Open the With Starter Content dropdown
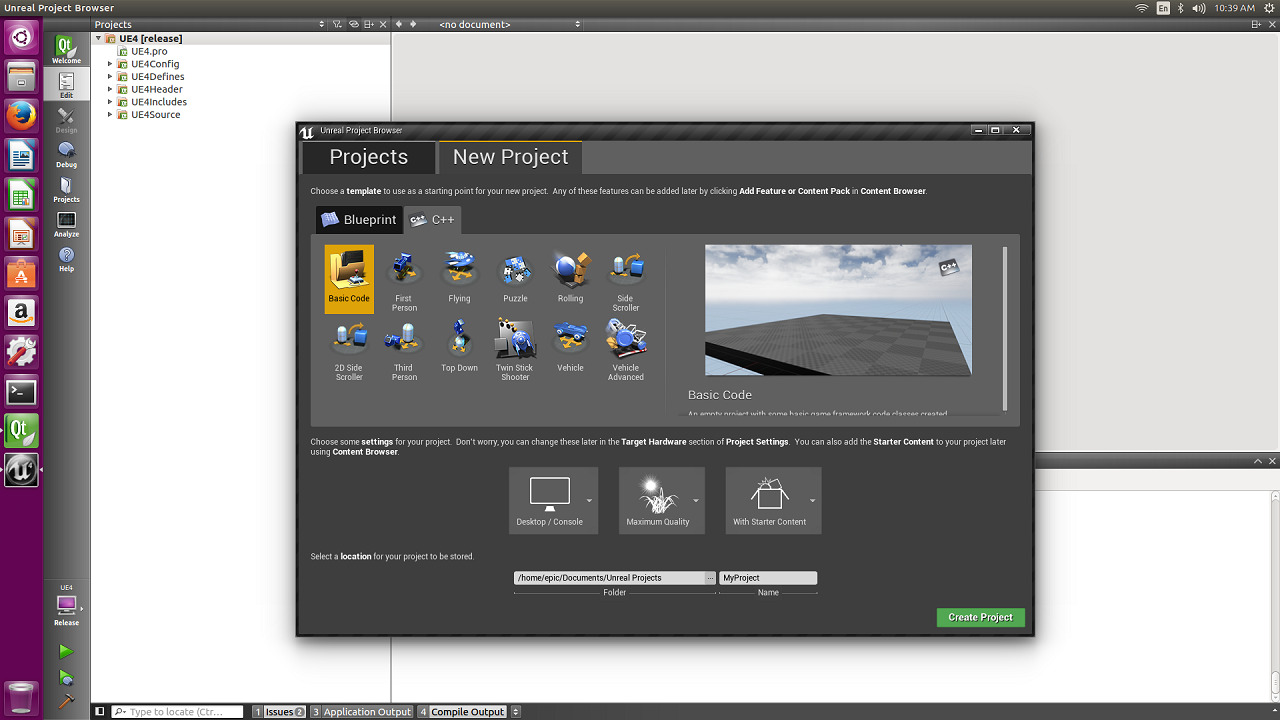This screenshot has width=1280, height=720. [773, 501]
